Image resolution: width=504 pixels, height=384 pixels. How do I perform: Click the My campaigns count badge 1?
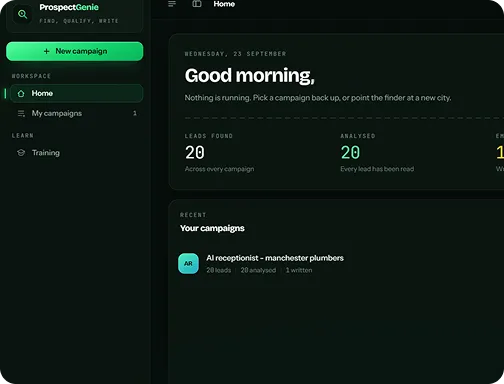[135, 113]
